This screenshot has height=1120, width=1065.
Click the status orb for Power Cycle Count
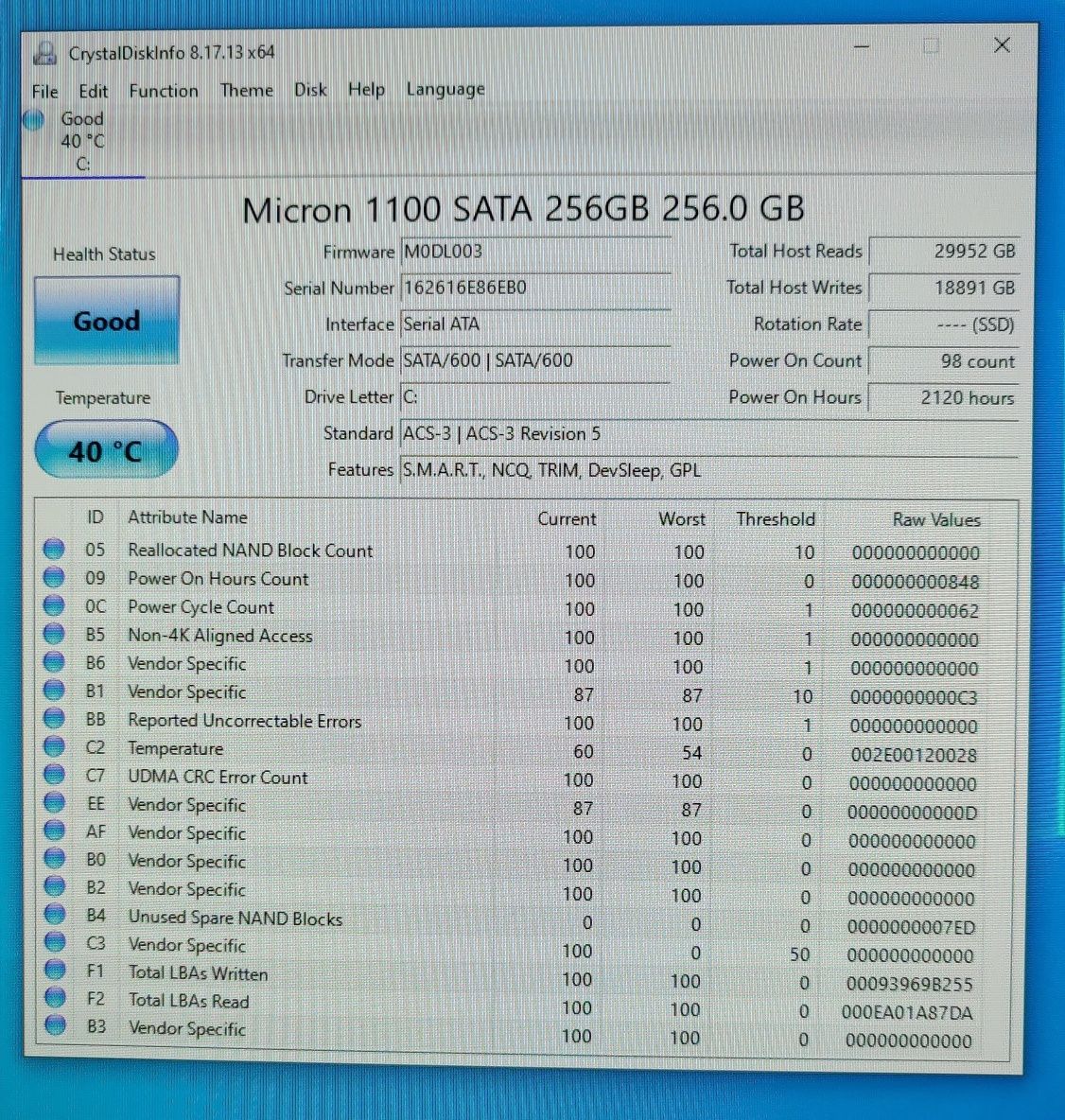[x=54, y=605]
